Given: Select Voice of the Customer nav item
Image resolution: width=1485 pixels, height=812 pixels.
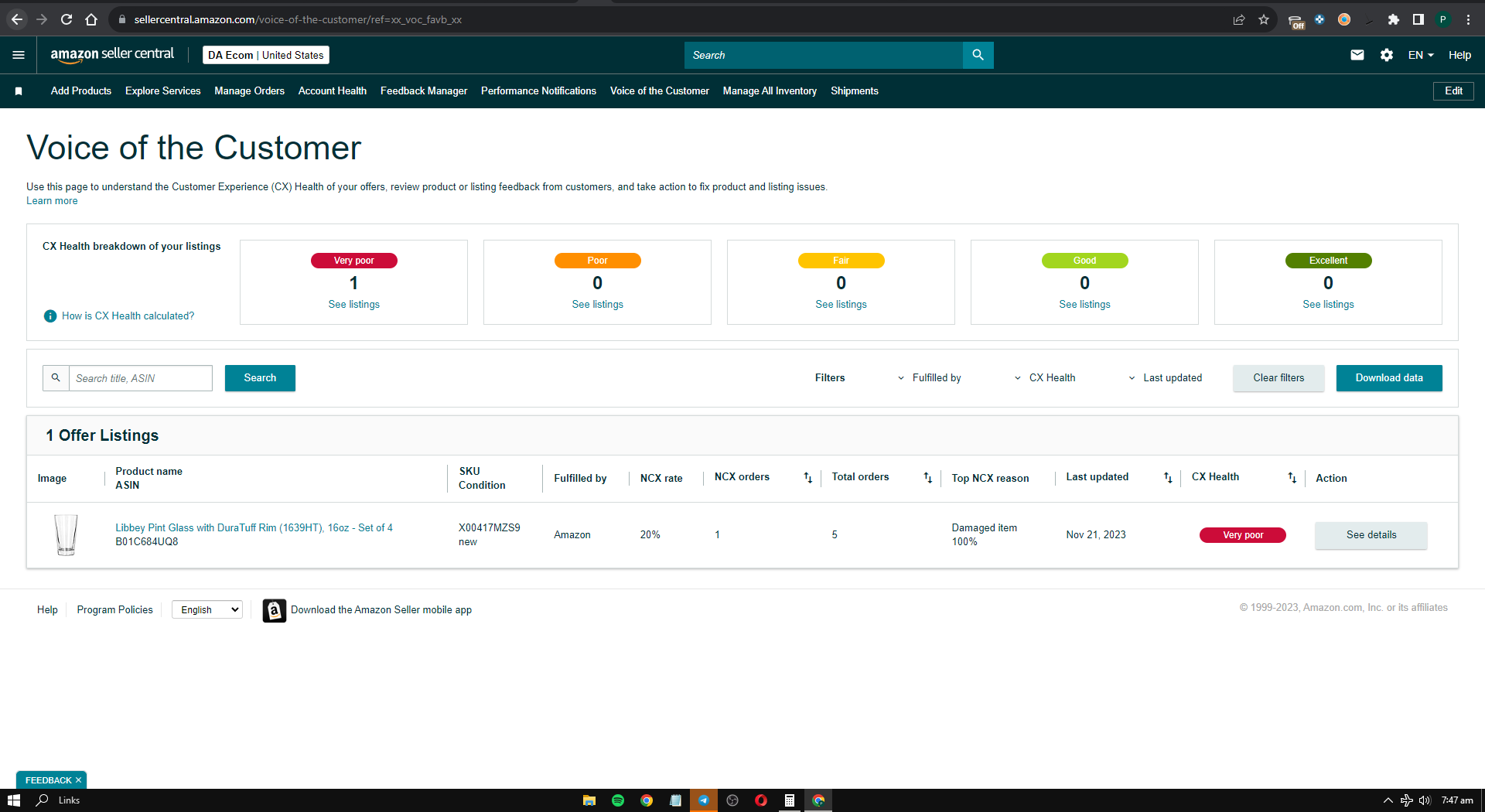Looking at the screenshot, I should point(660,91).
